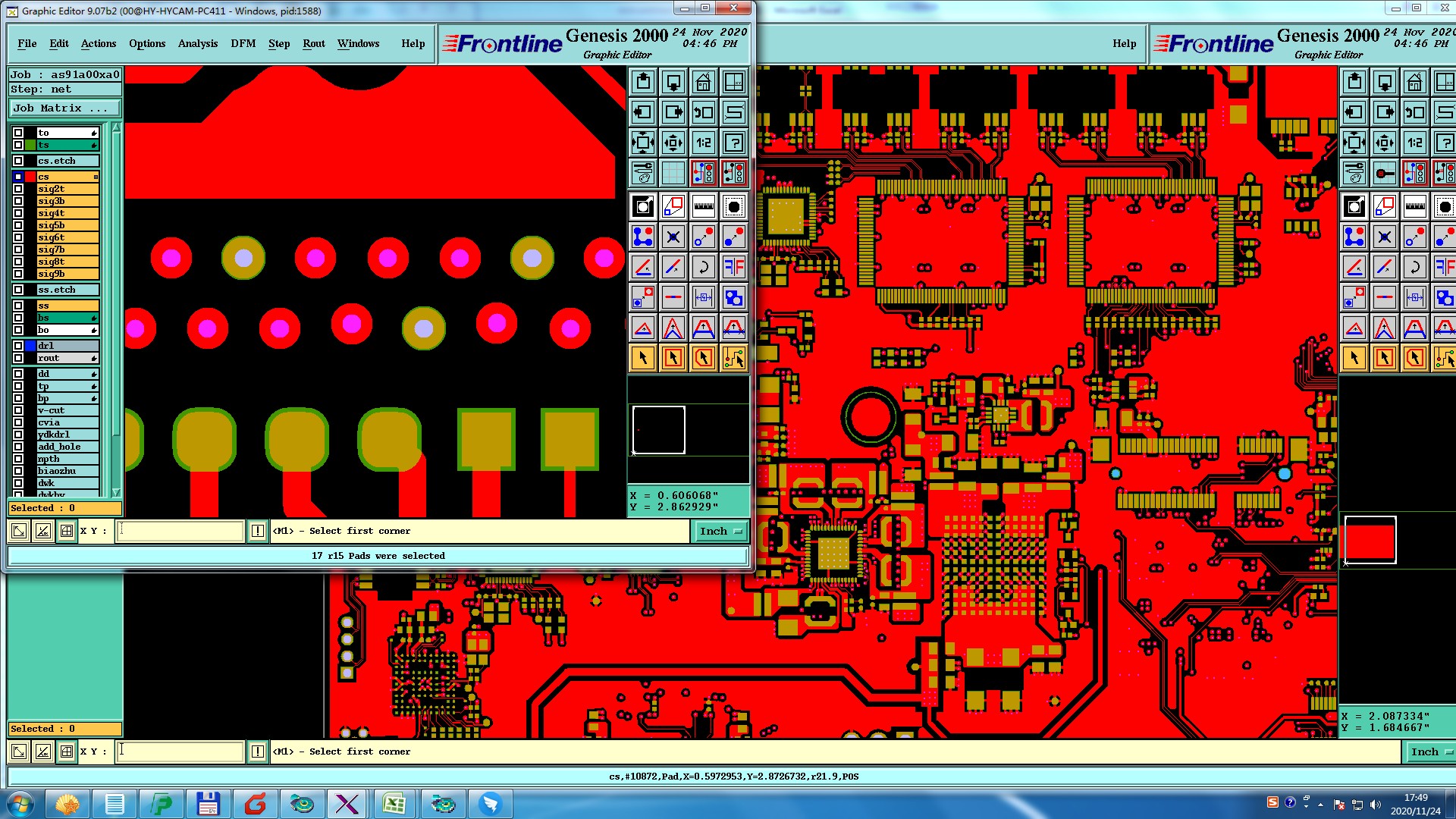
Task: Click the net selection arrow tool
Action: click(733, 358)
